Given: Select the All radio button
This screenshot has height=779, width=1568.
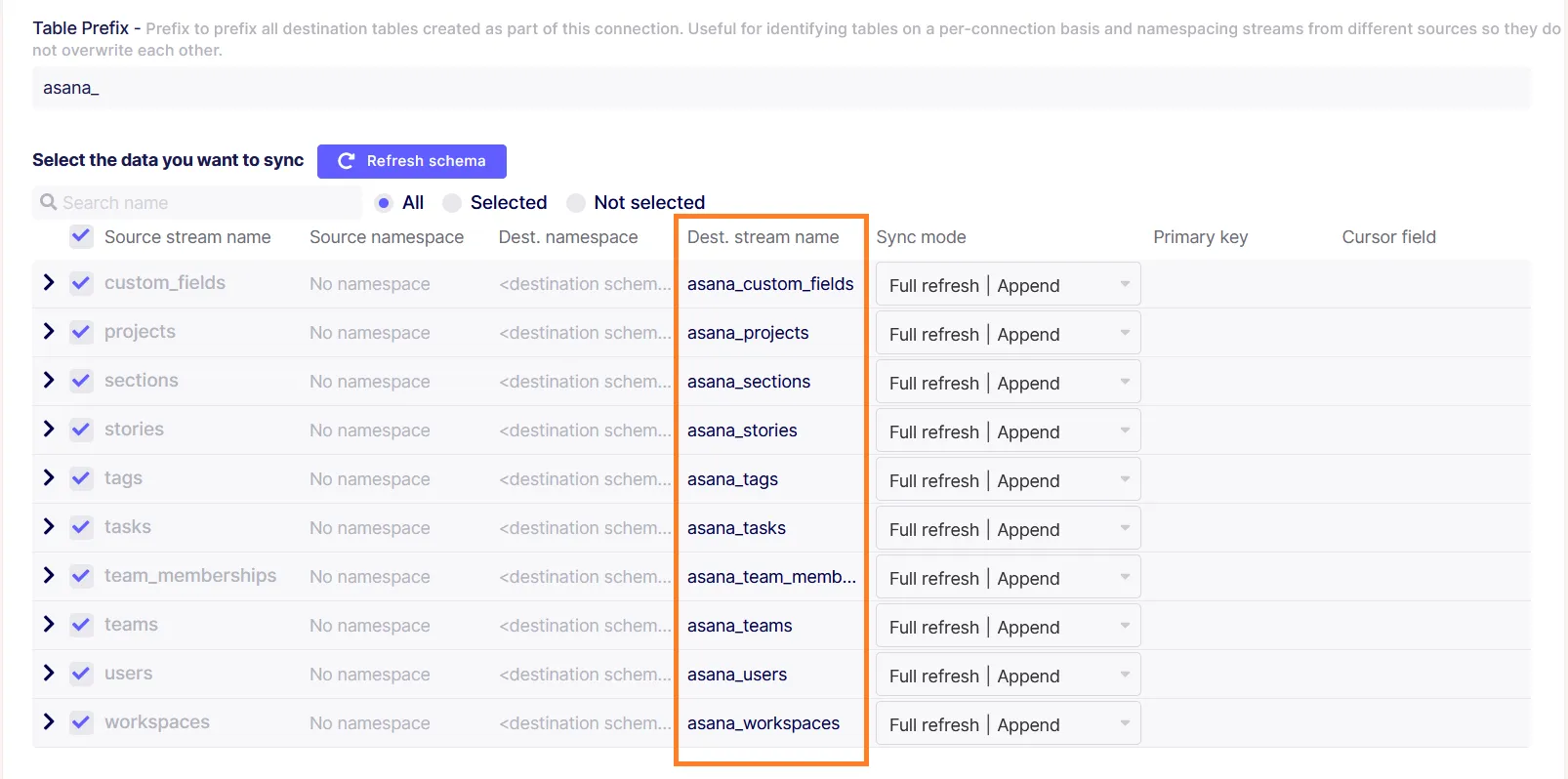Looking at the screenshot, I should pyautogui.click(x=384, y=203).
